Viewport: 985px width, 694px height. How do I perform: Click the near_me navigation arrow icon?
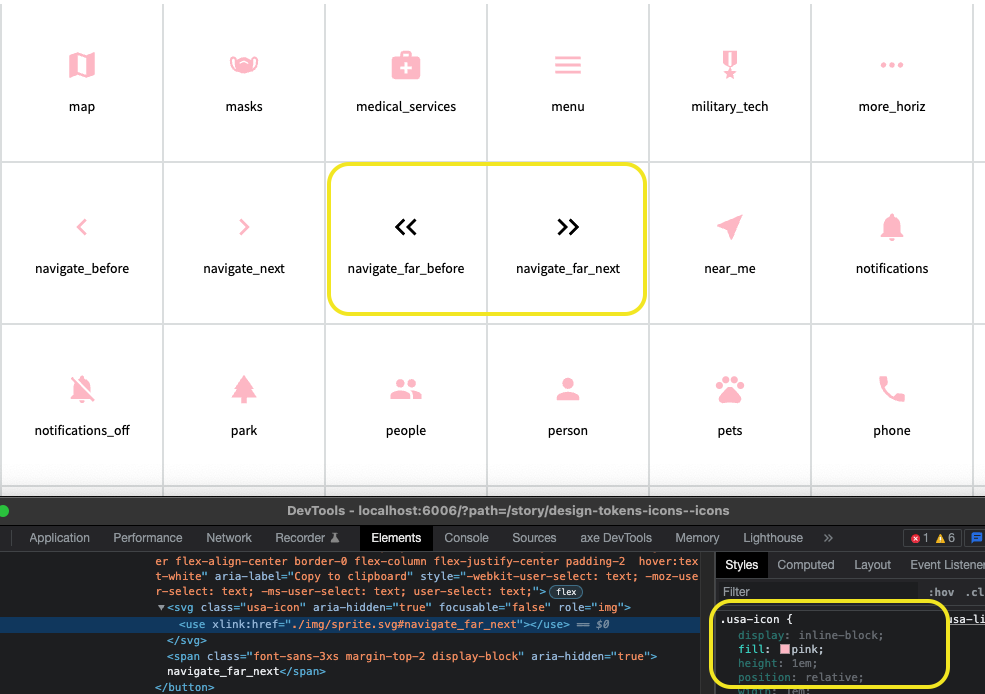coord(729,227)
